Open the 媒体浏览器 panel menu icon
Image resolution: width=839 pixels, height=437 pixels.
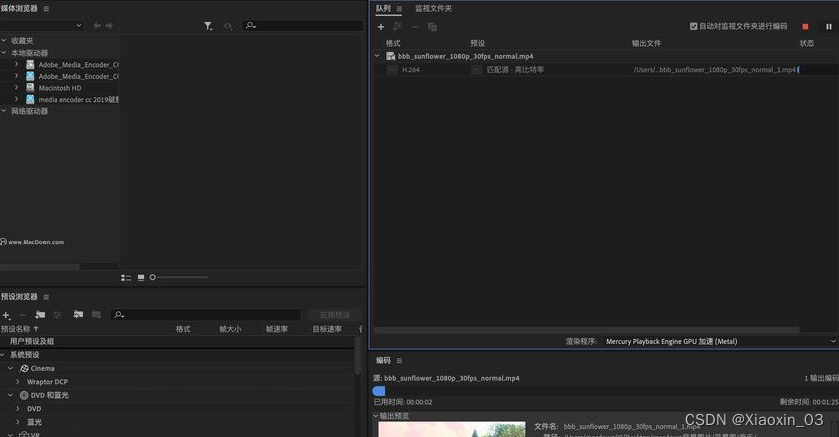(x=46, y=9)
